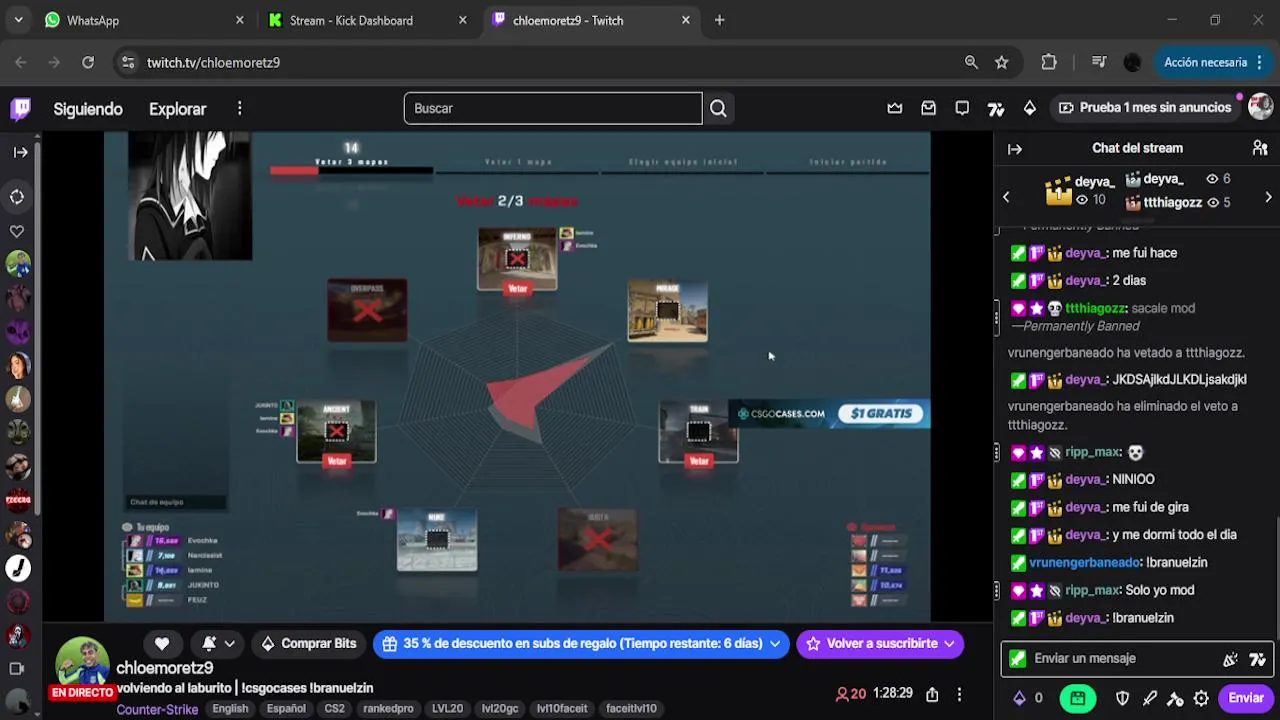Click ripp_max username in 'Solo yo mod'
The image size is (1280, 720).
click(1093, 590)
